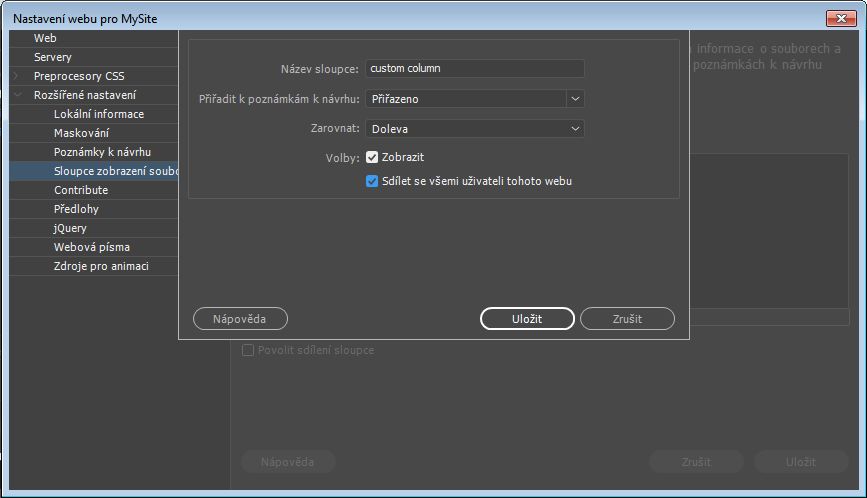Screen dimensions: 867x498
Task: Open Contribute settings
Action: pyautogui.click(x=93, y=190)
